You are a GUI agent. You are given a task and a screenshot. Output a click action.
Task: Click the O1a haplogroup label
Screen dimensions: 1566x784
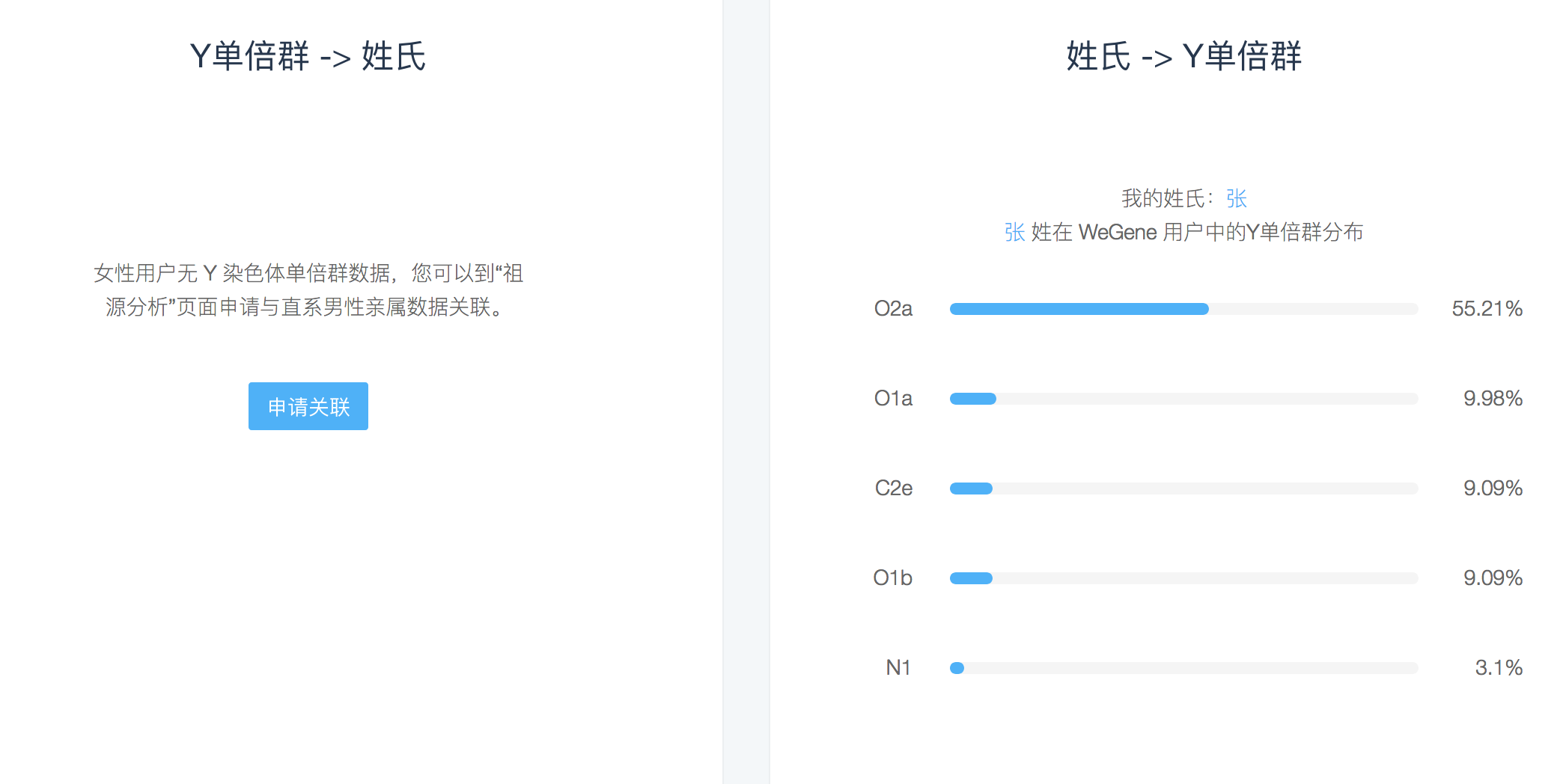tap(893, 398)
